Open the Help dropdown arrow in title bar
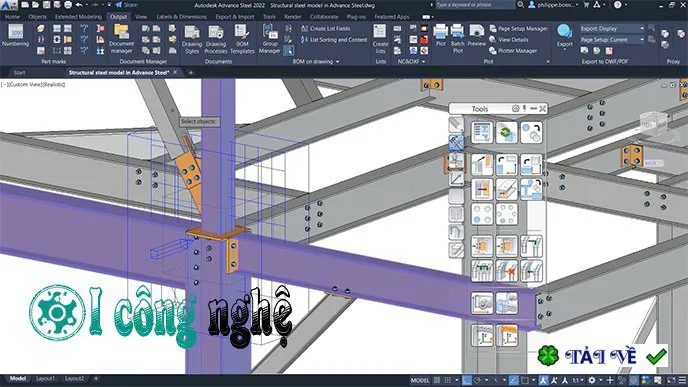688x387 pixels. 625,5
